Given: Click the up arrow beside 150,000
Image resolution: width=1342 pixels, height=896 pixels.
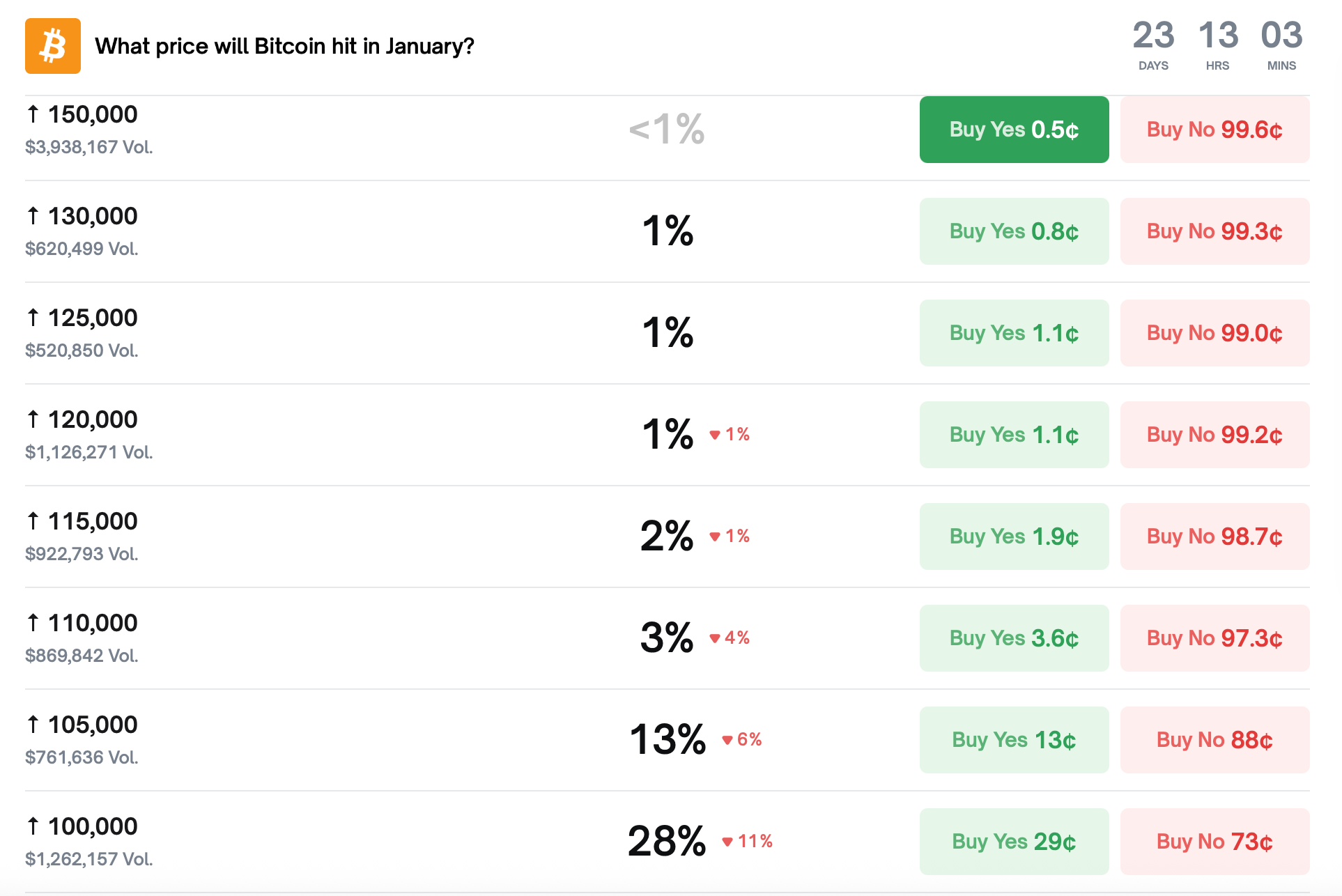Looking at the screenshot, I should (33, 114).
